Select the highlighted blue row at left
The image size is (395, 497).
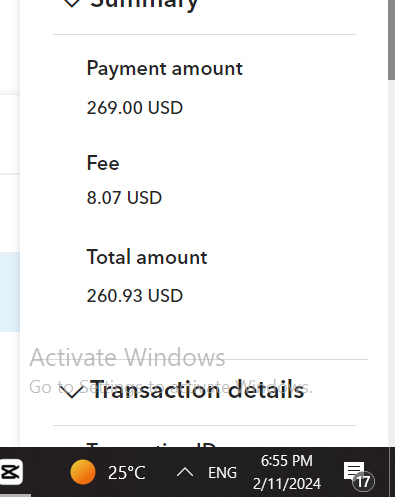10,292
